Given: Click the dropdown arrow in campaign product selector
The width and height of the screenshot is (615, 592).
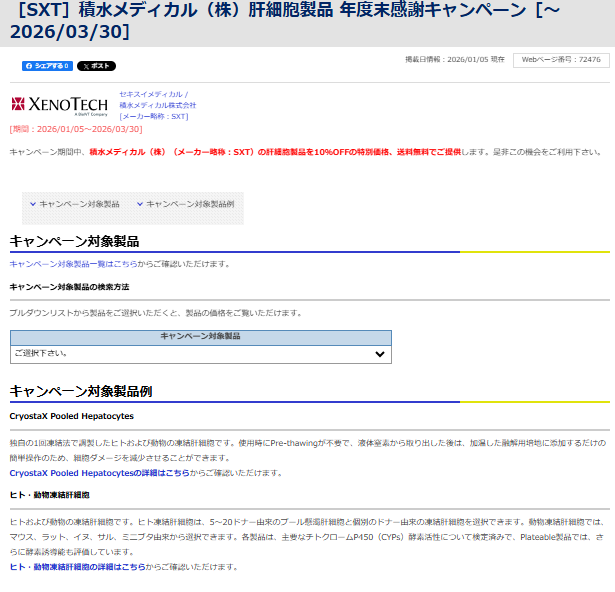Looking at the screenshot, I should [379, 354].
